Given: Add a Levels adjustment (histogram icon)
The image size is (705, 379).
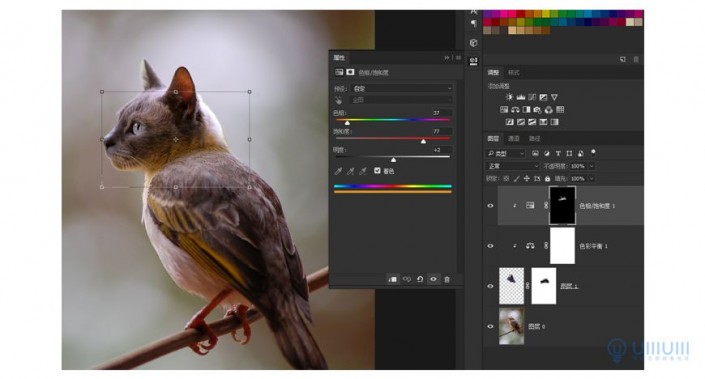Looking at the screenshot, I should [521, 97].
